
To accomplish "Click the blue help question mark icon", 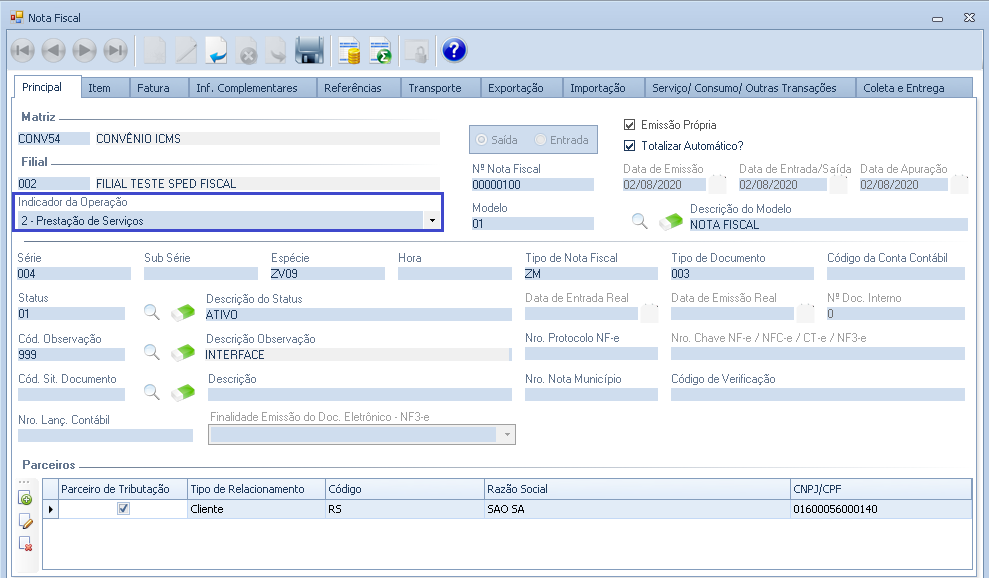I will click(x=454, y=50).
